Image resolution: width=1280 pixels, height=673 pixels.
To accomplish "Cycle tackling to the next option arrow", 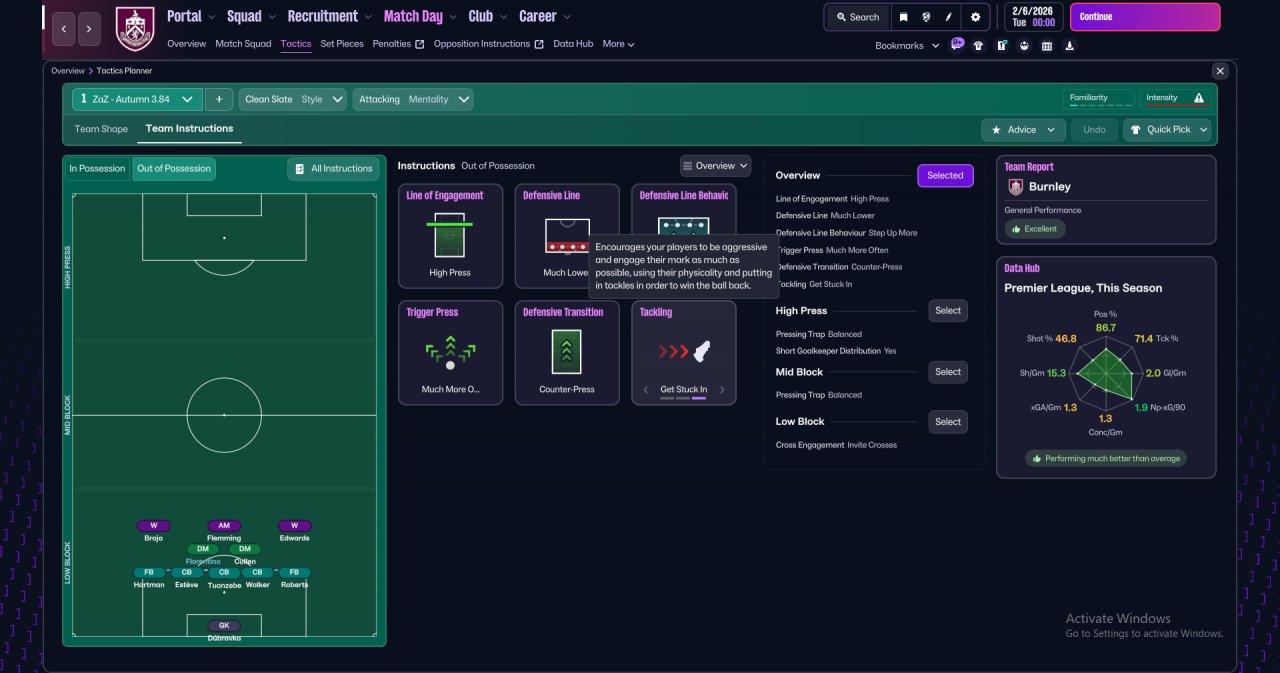I will [x=722, y=390].
